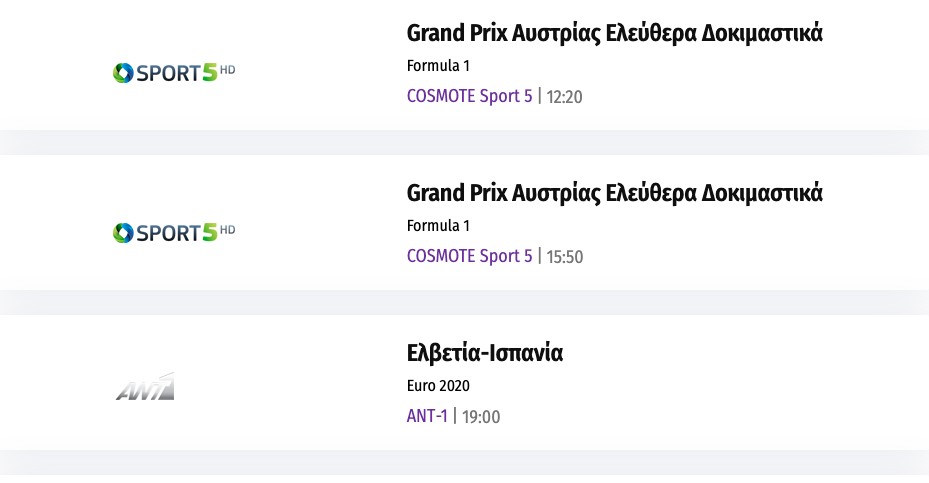Image resolution: width=929 pixels, height=483 pixels.
Task: Open the Ελβετία-Ισπανία match title
Action: point(485,353)
